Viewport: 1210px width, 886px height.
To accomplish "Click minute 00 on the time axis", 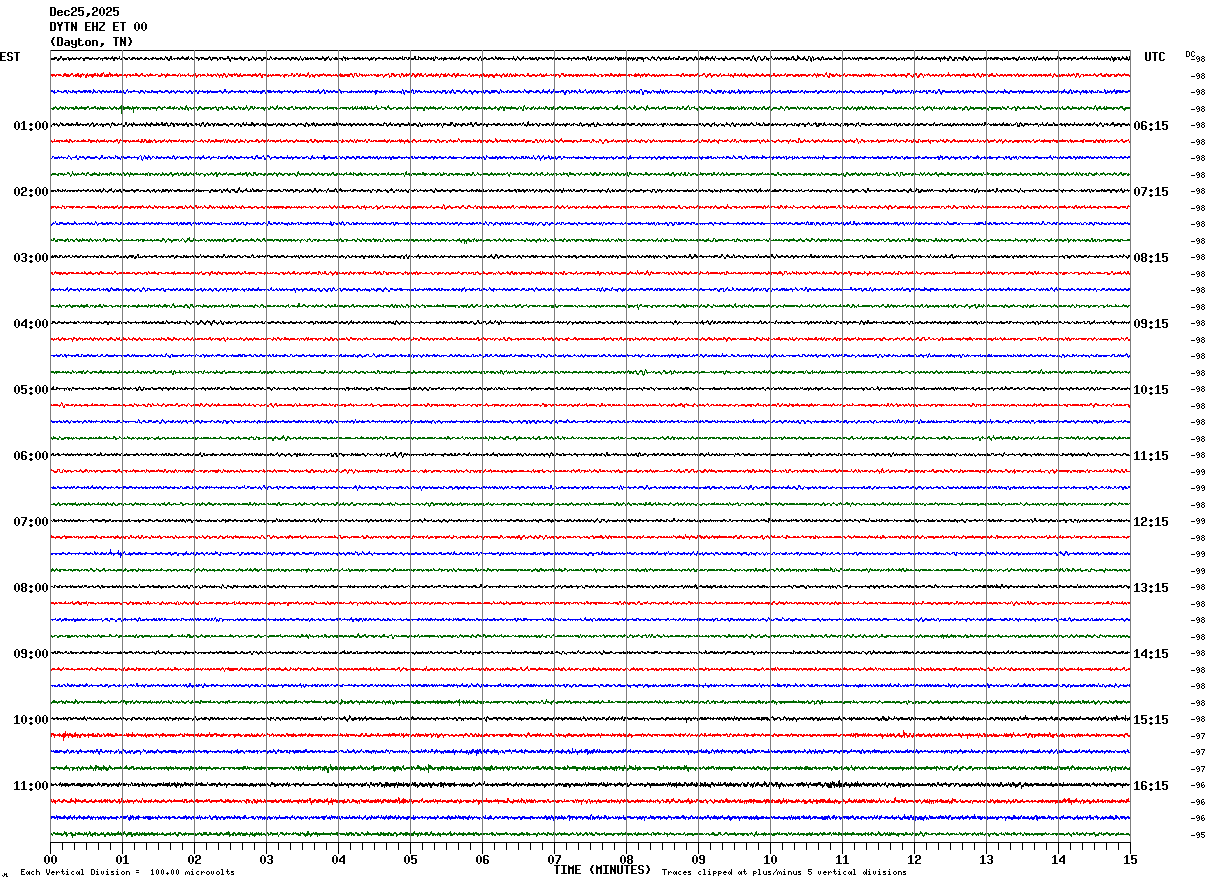I will 50,859.
